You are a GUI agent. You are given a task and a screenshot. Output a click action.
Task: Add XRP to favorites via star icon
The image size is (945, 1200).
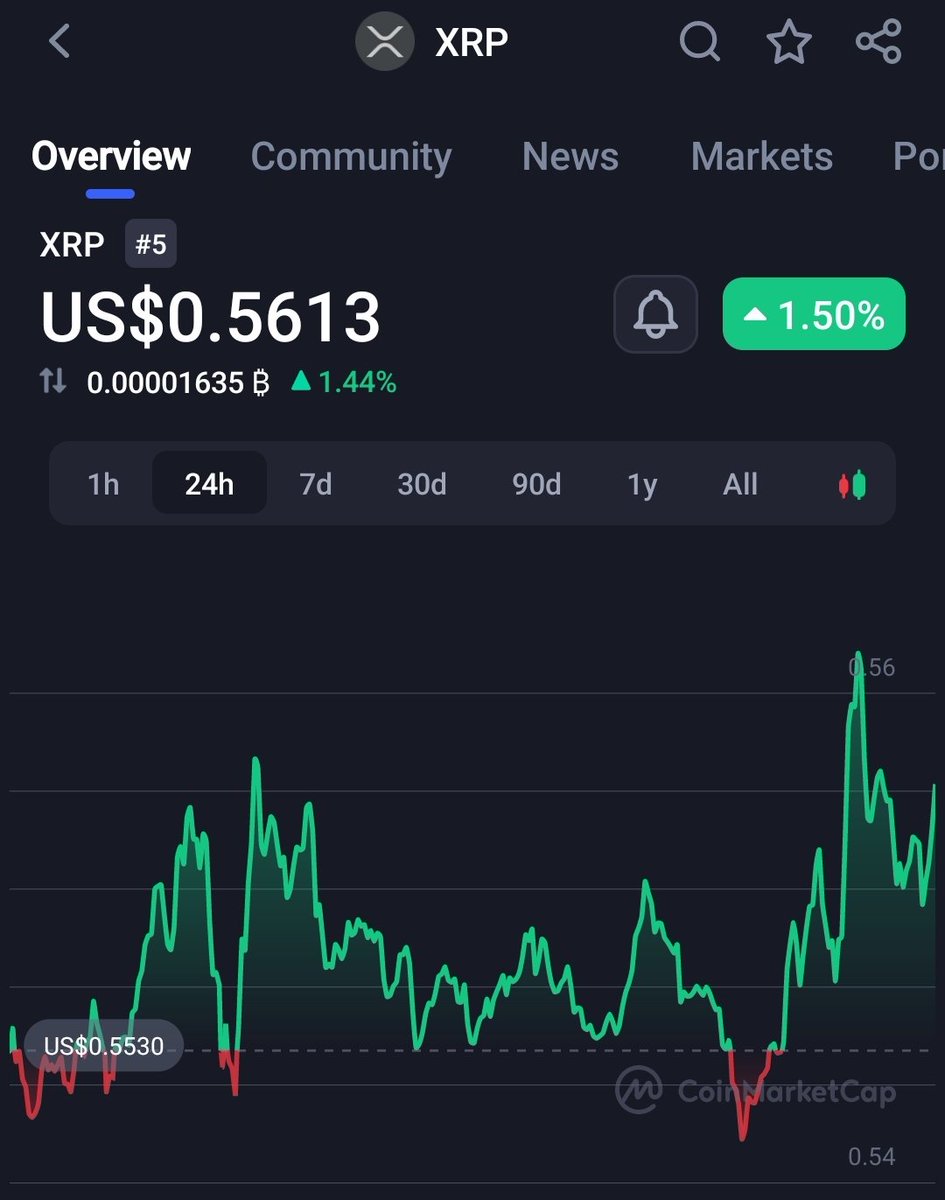click(789, 42)
